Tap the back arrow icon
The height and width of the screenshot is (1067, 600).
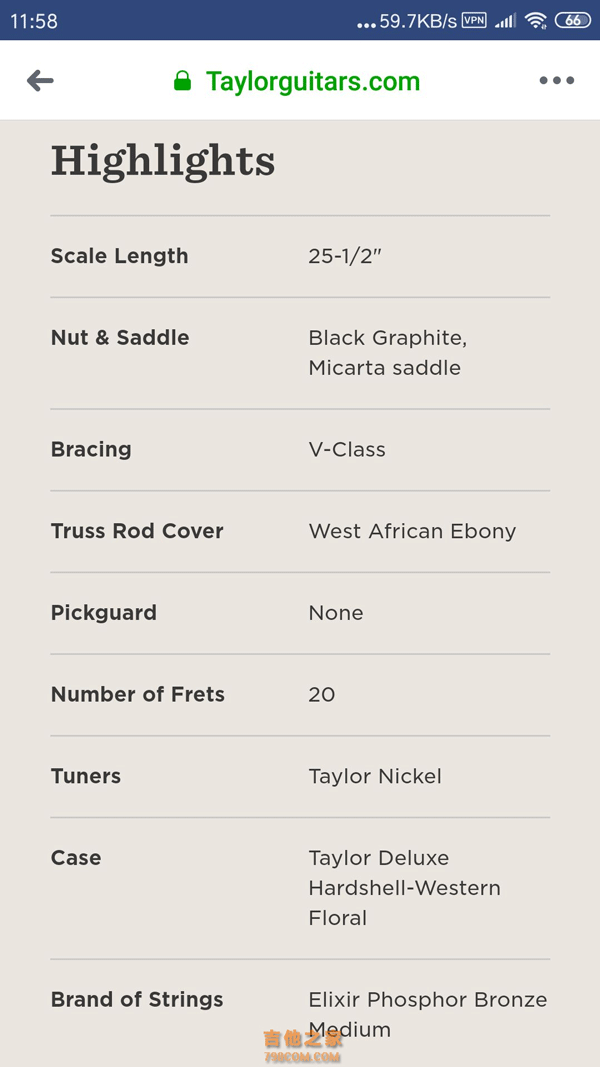tap(40, 81)
